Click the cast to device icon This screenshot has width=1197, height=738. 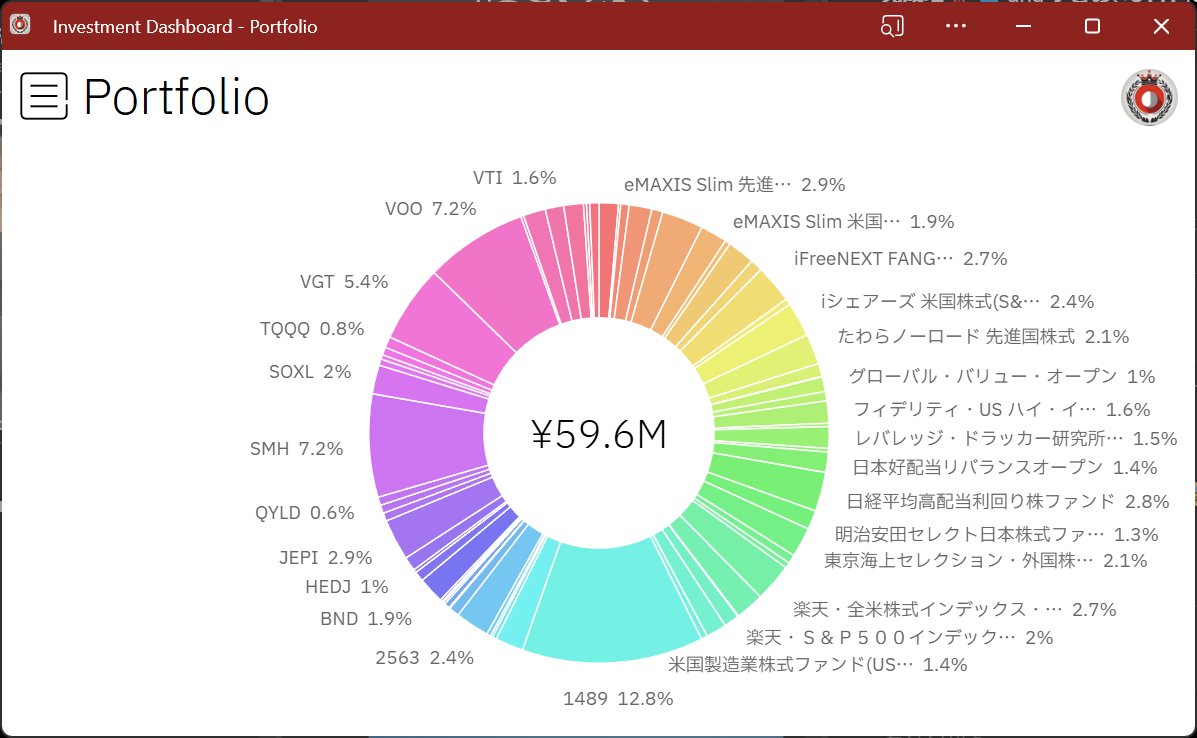tap(892, 27)
